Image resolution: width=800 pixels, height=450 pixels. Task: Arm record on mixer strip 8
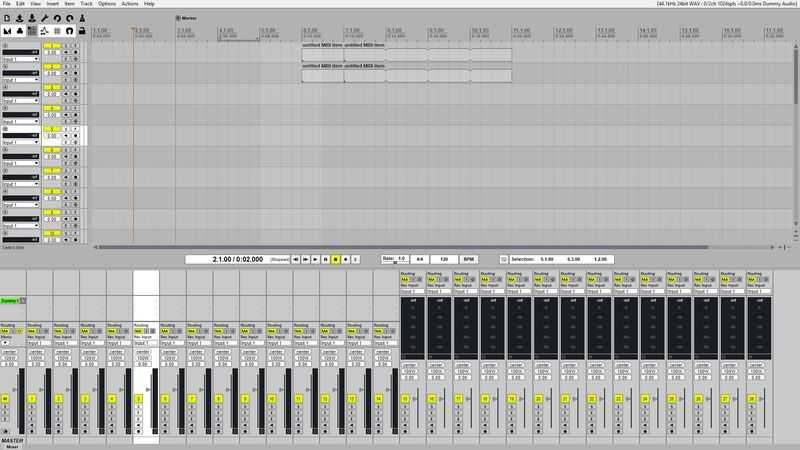[218, 431]
